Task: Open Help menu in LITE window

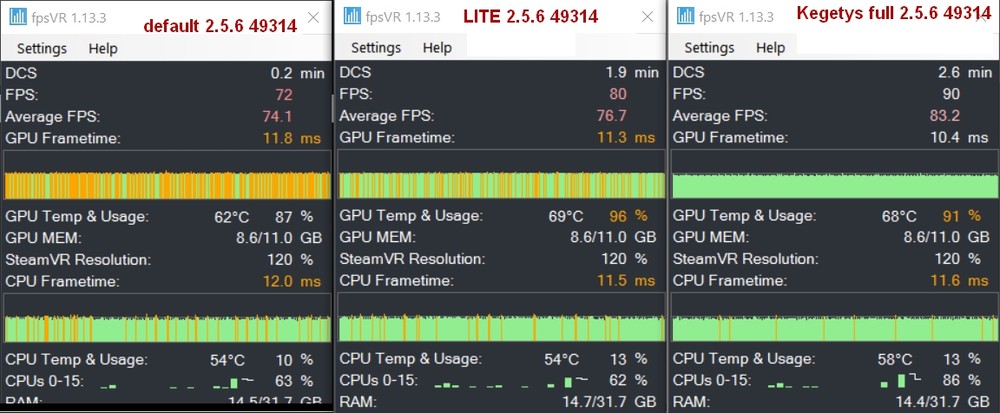Action: tap(437, 48)
